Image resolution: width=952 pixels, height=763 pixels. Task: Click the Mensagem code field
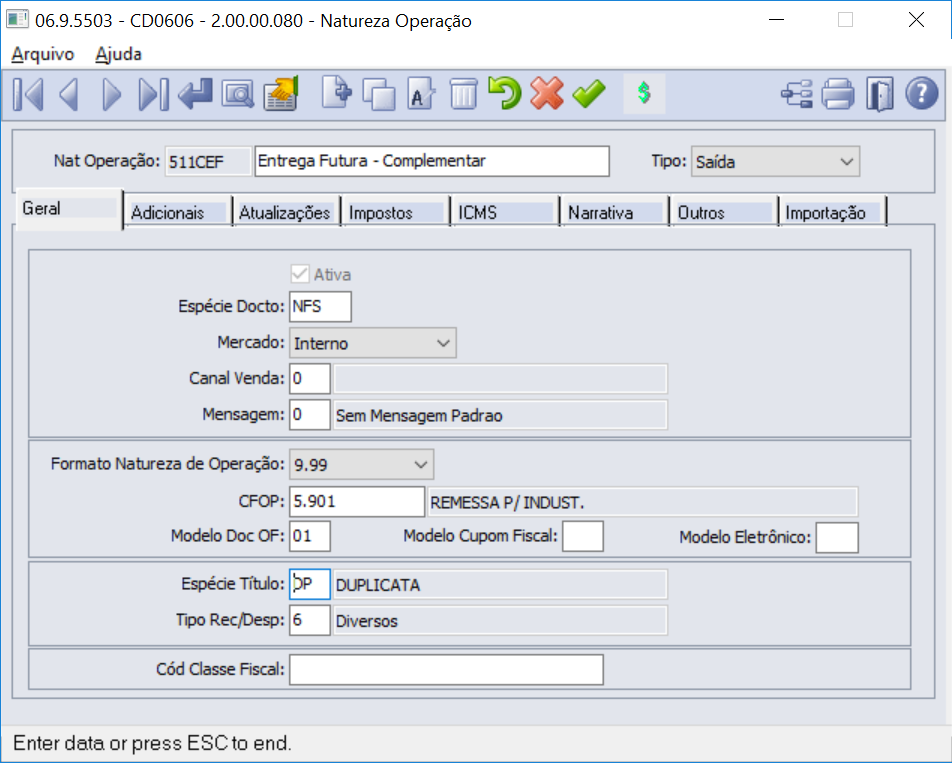click(x=310, y=415)
